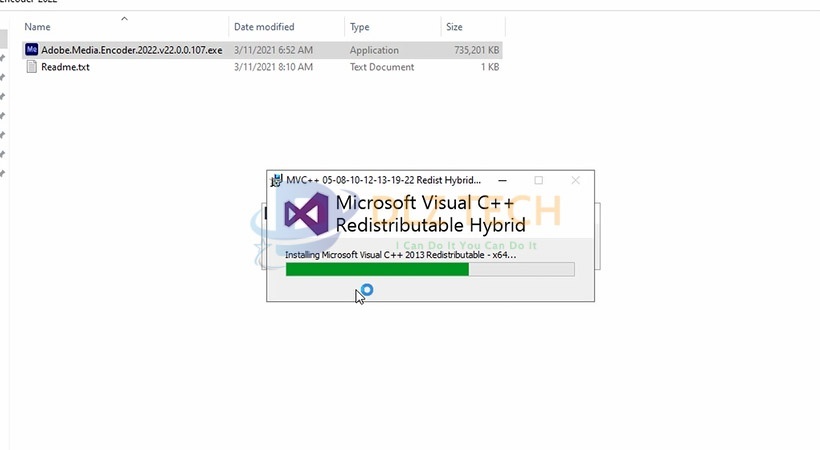
Task: Click the greyed-out maximize box on installer dialog
Action: (539, 180)
